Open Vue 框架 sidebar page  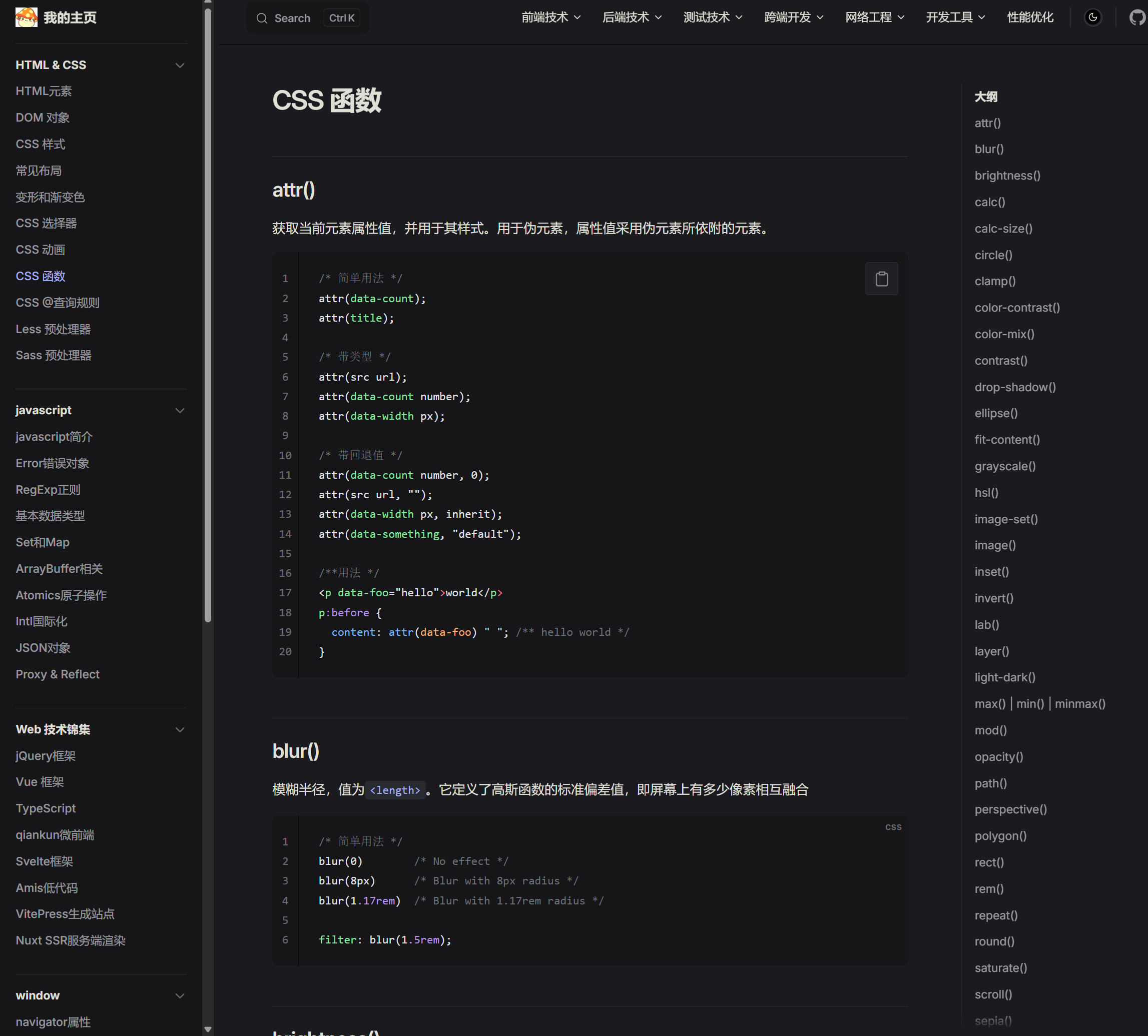(x=40, y=783)
